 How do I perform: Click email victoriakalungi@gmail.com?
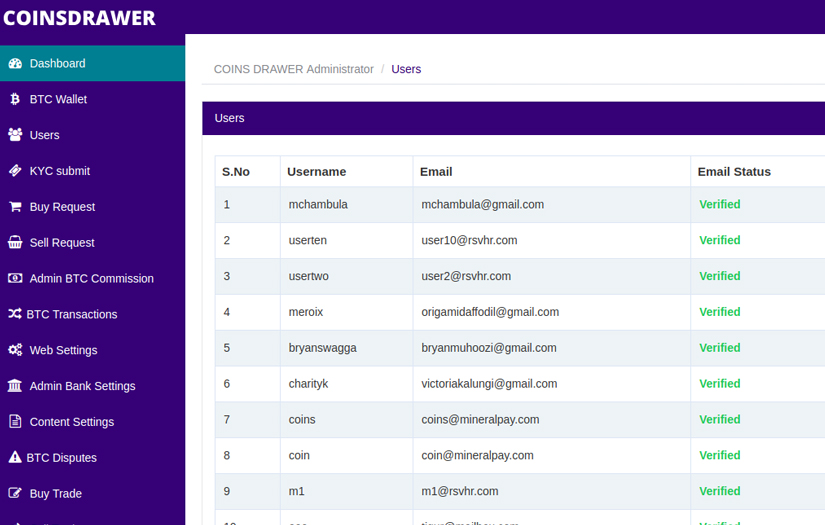click(489, 383)
